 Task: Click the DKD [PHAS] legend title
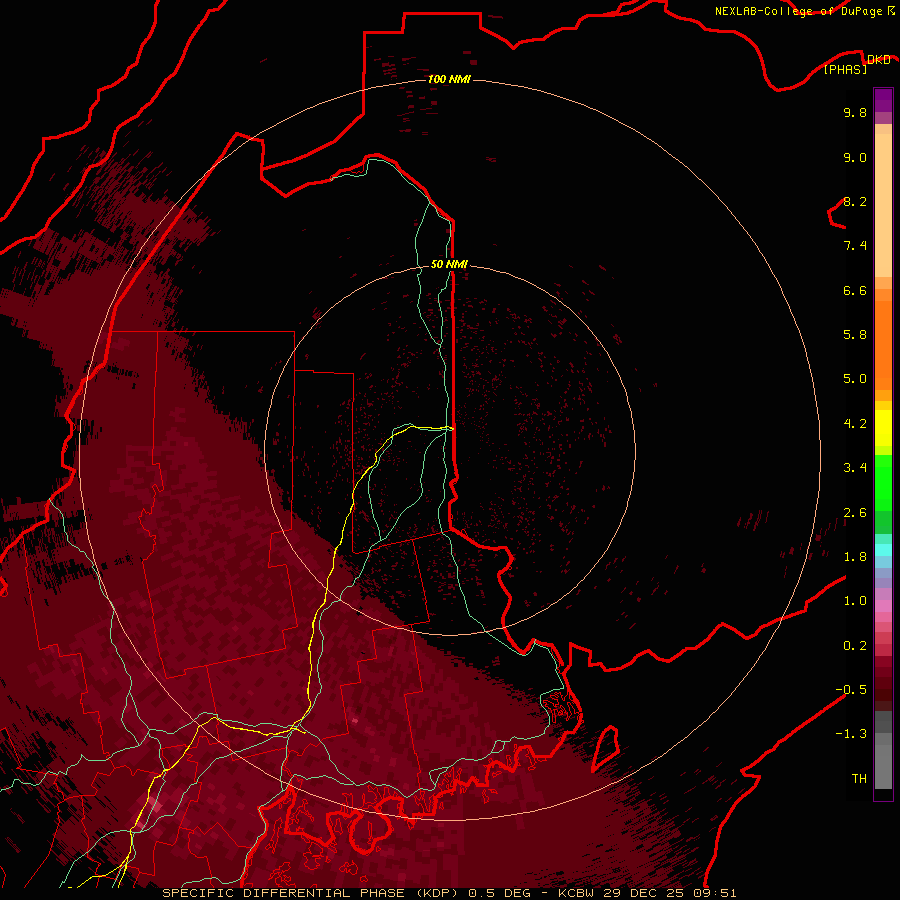click(x=857, y=64)
